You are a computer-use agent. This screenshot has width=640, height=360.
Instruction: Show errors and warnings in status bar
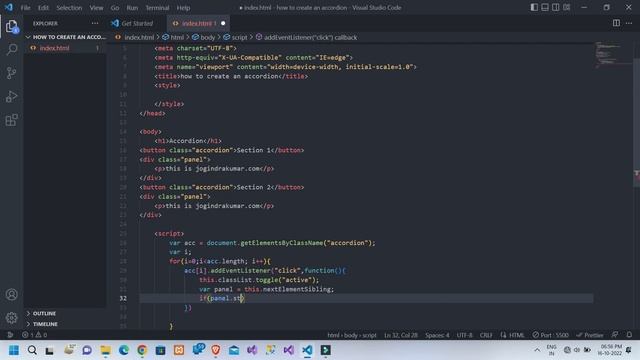(x=34, y=335)
